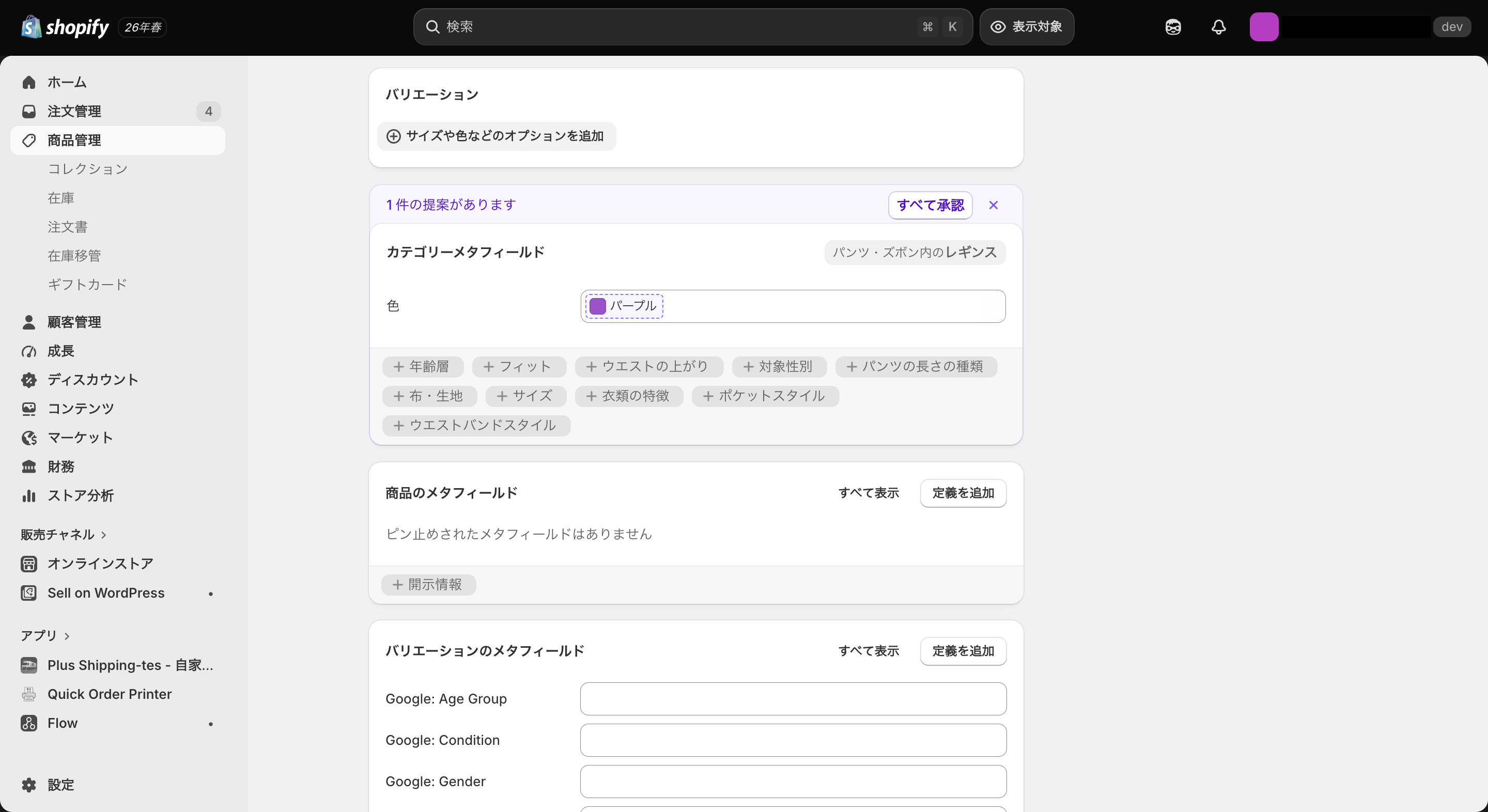The width and height of the screenshot is (1488, 812).
Task: Click the Sell on WordPress icon
Action: [29, 593]
